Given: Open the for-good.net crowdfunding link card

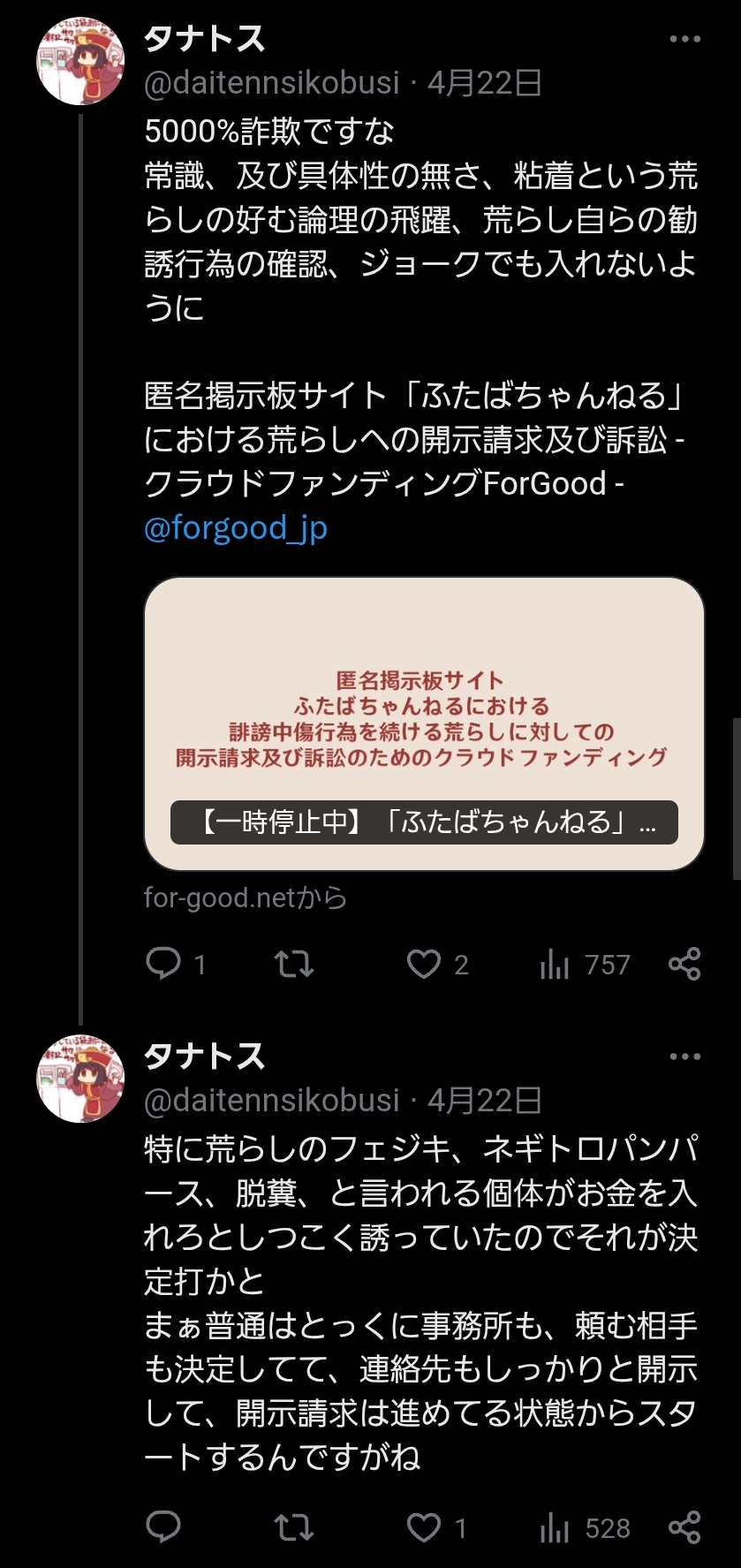Looking at the screenshot, I should tap(424, 723).
